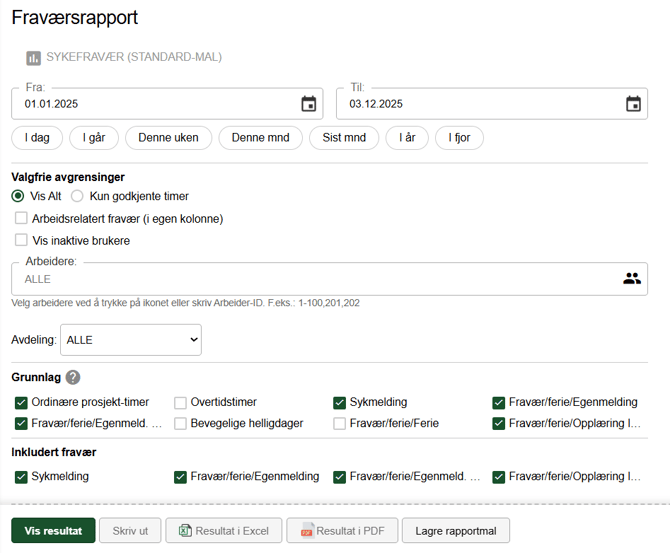This screenshot has width=670, height=553.
Task: Select the Kun godkjente timer radio button
Action: (x=77, y=197)
